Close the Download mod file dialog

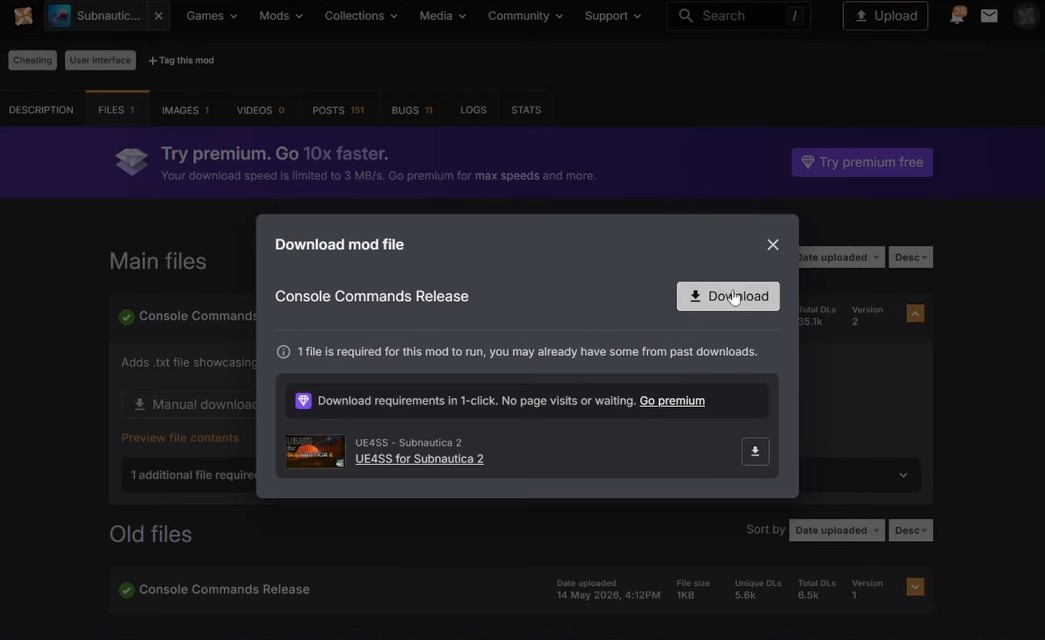coord(772,245)
